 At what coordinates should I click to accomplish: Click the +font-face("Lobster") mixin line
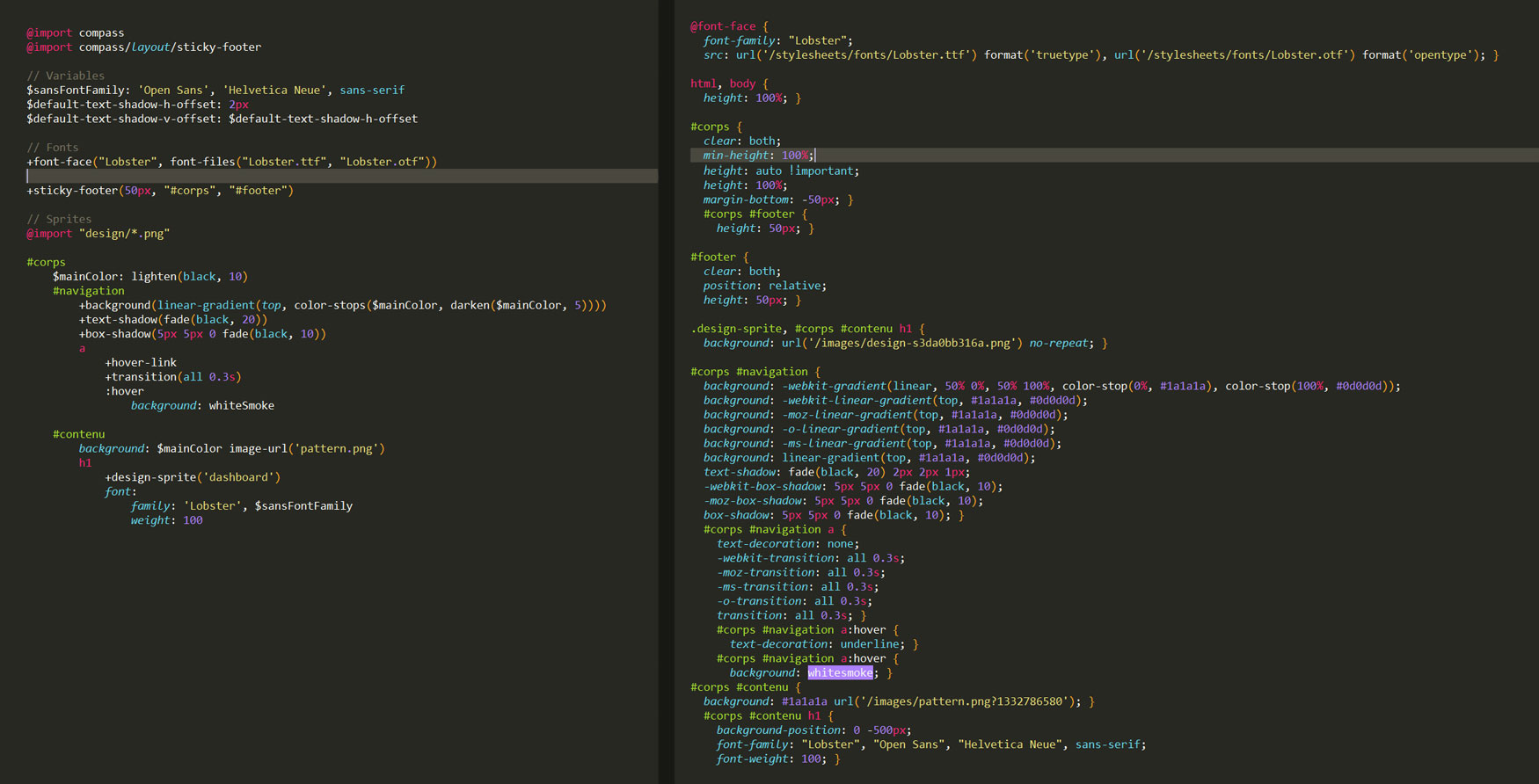point(231,162)
